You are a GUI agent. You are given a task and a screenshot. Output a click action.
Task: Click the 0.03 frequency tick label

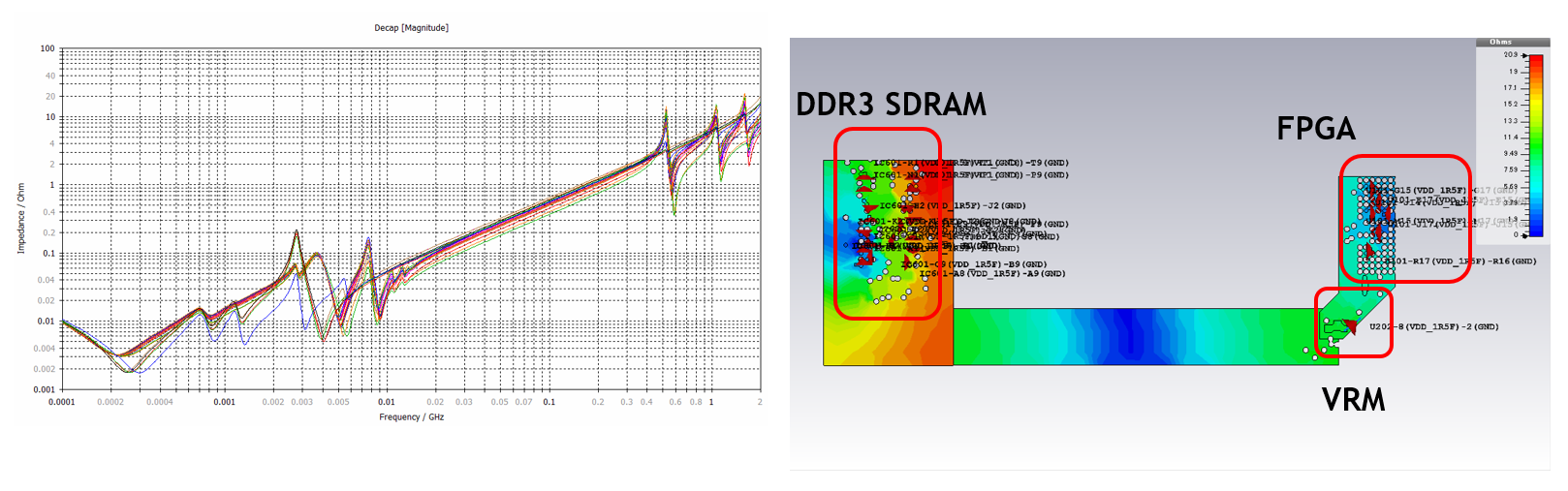click(464, 402)
